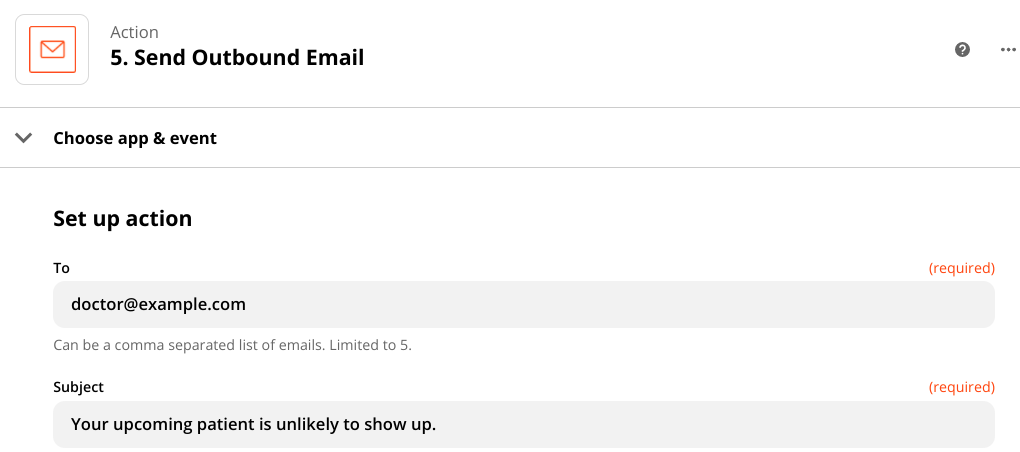This screenshot has width=1020, height=452.
Task: Open help via the question mark icon
Action: coord(963,49)
